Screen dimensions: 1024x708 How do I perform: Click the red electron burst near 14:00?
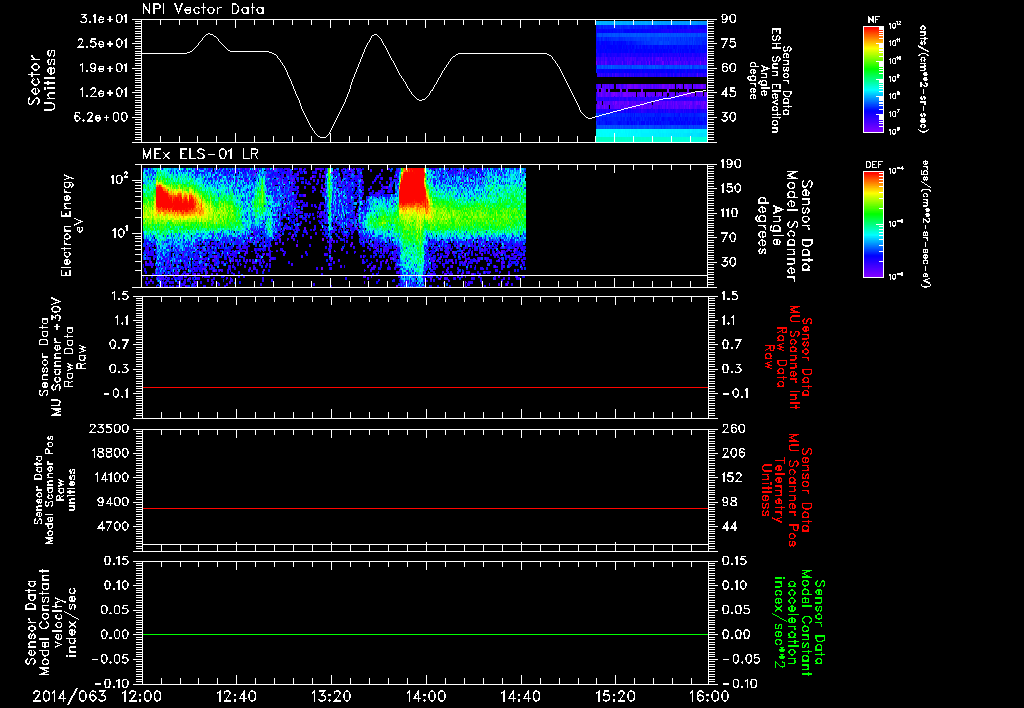(412, 188)
